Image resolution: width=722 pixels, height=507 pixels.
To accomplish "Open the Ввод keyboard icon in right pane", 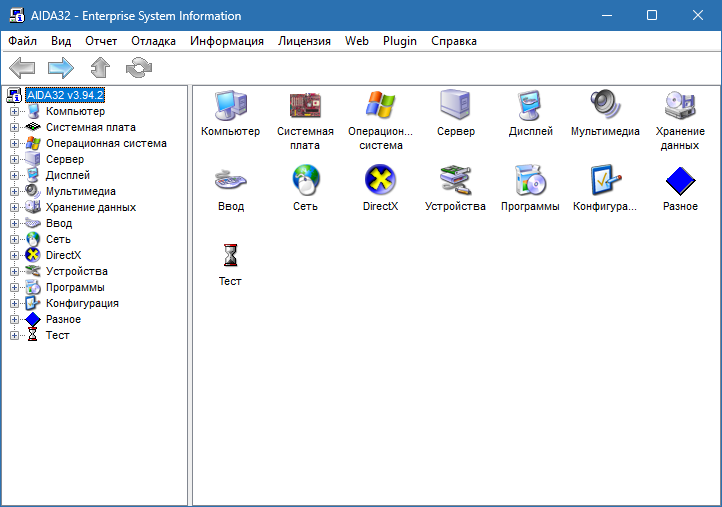I will tap(231, 181).
